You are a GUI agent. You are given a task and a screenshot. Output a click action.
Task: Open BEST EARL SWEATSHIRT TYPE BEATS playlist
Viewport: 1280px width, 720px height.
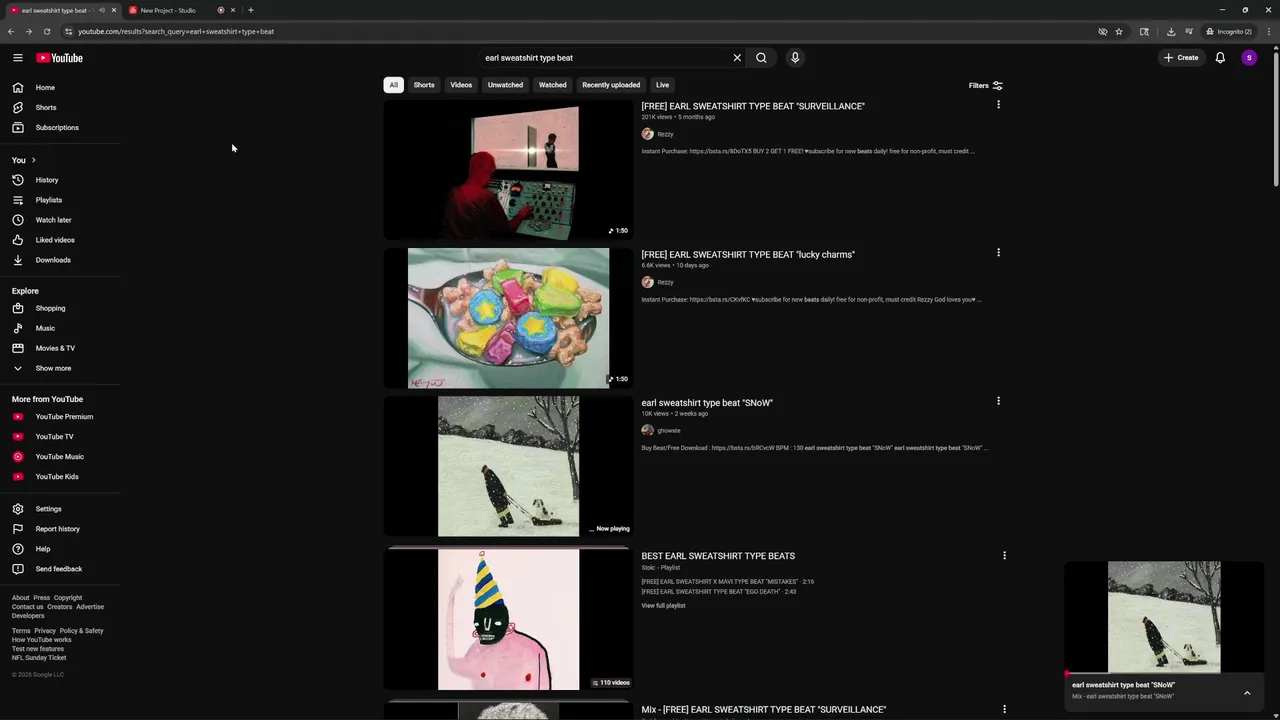coord(718,556)
